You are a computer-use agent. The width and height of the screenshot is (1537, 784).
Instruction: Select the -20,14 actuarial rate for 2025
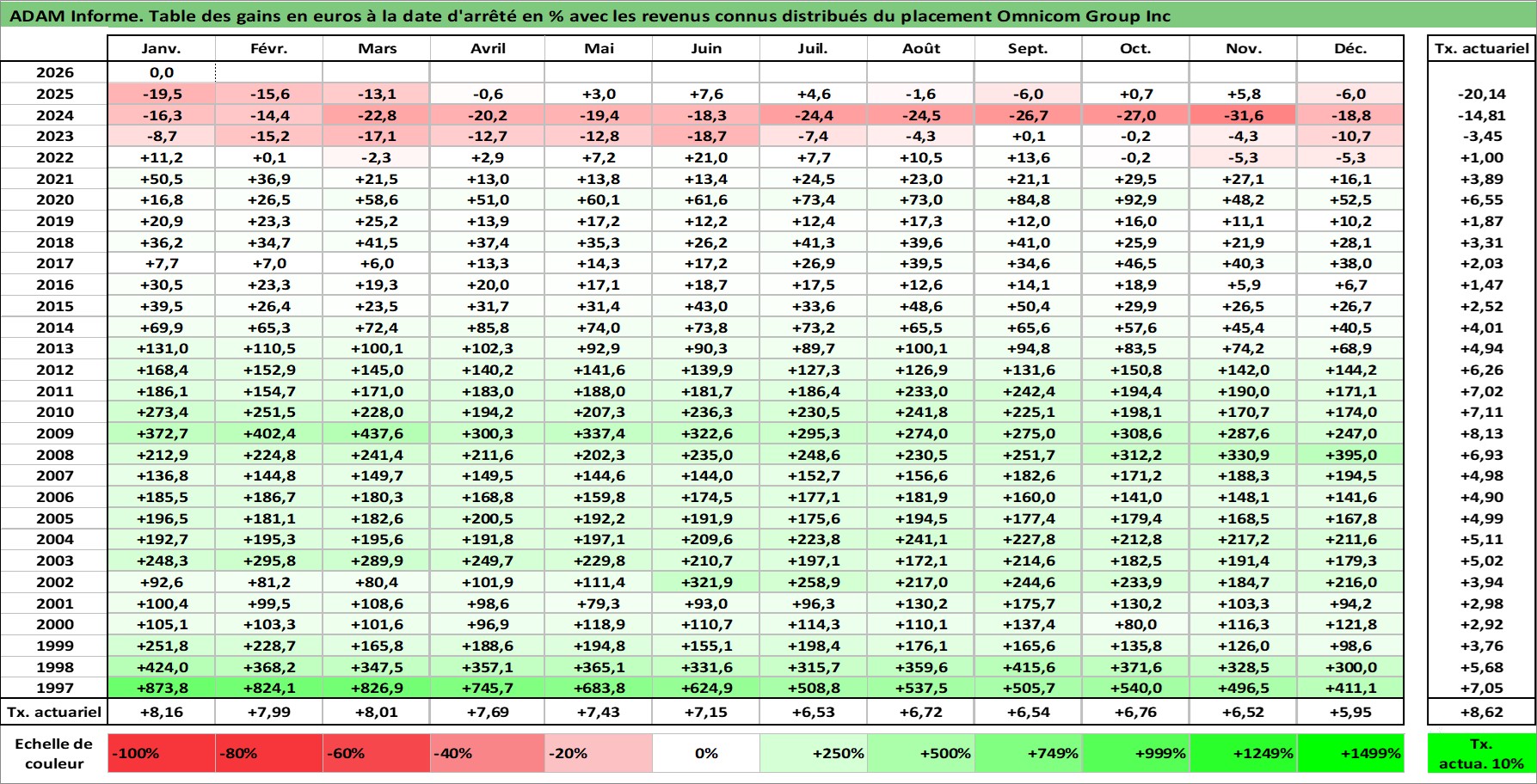(1481, 94)
